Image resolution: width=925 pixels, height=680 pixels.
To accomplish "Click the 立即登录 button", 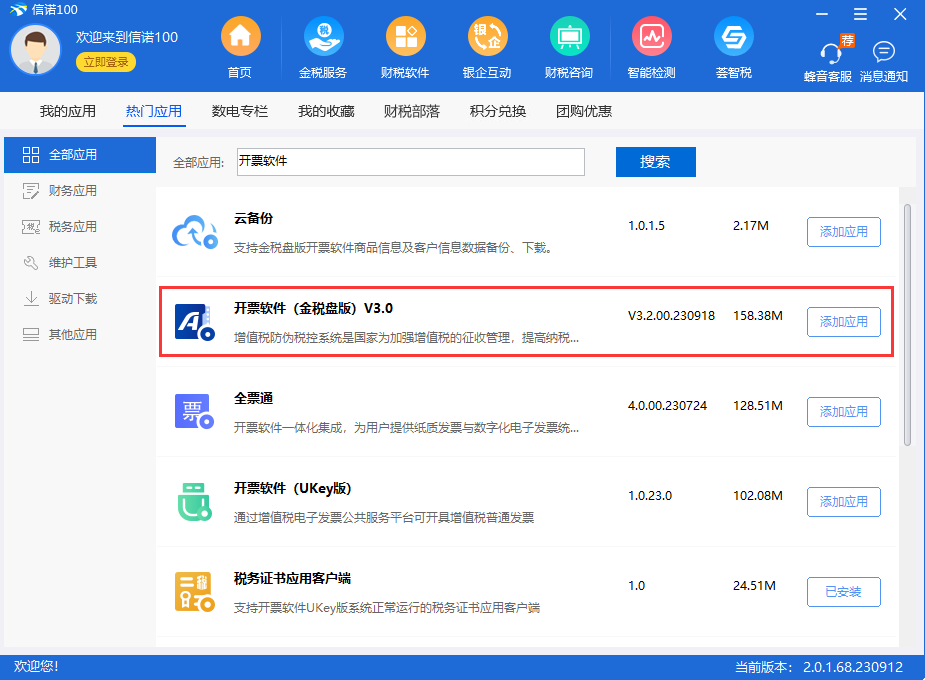I will click(106, 62).
